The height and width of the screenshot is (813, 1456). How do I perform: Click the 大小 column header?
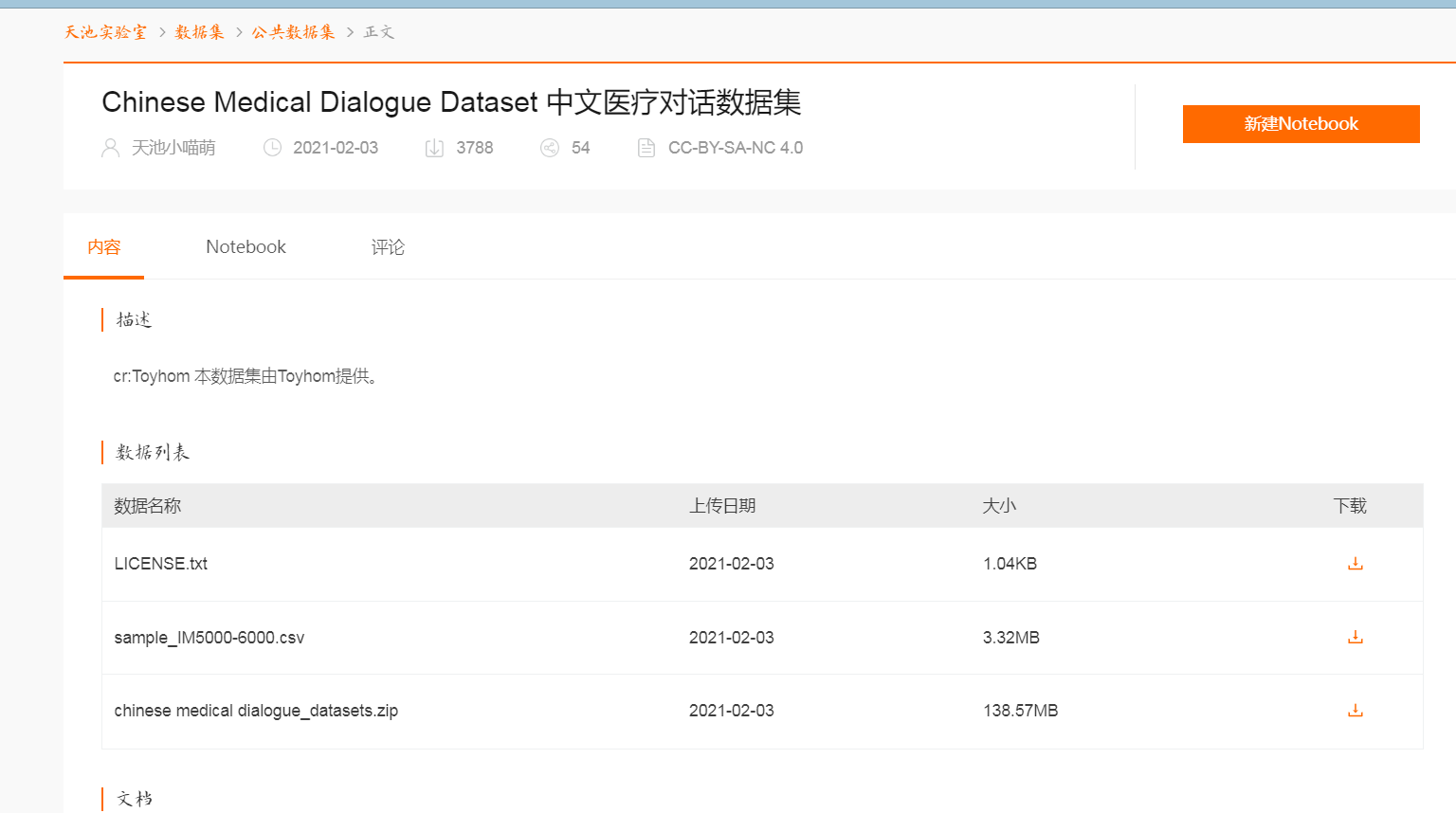tap(999, 506)
